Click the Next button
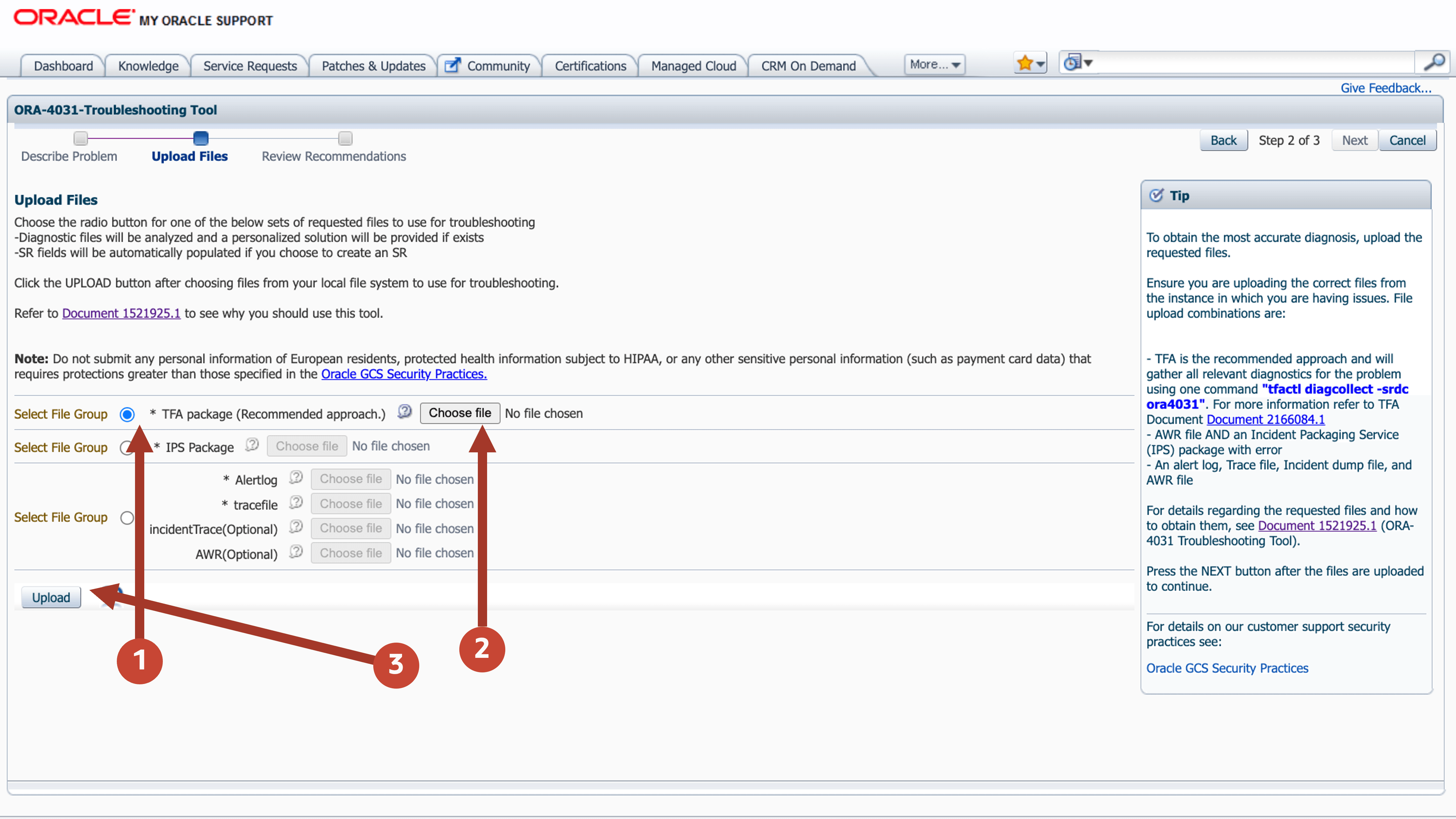The image size is (1456, 819). point(1355,140)
